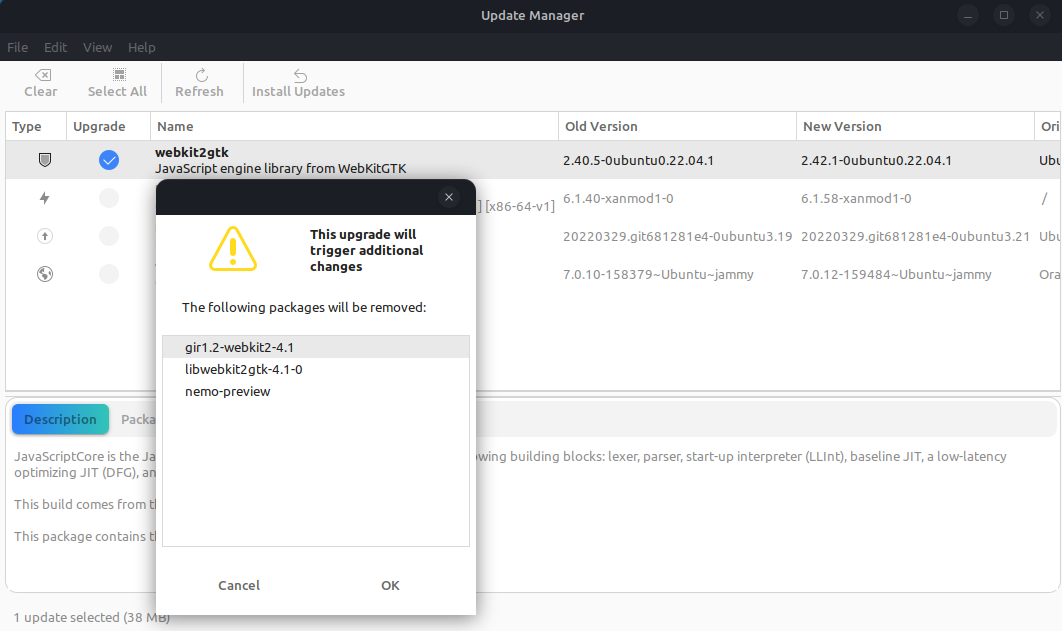
Task: Open the Edit menu
Action: (55, 47)
